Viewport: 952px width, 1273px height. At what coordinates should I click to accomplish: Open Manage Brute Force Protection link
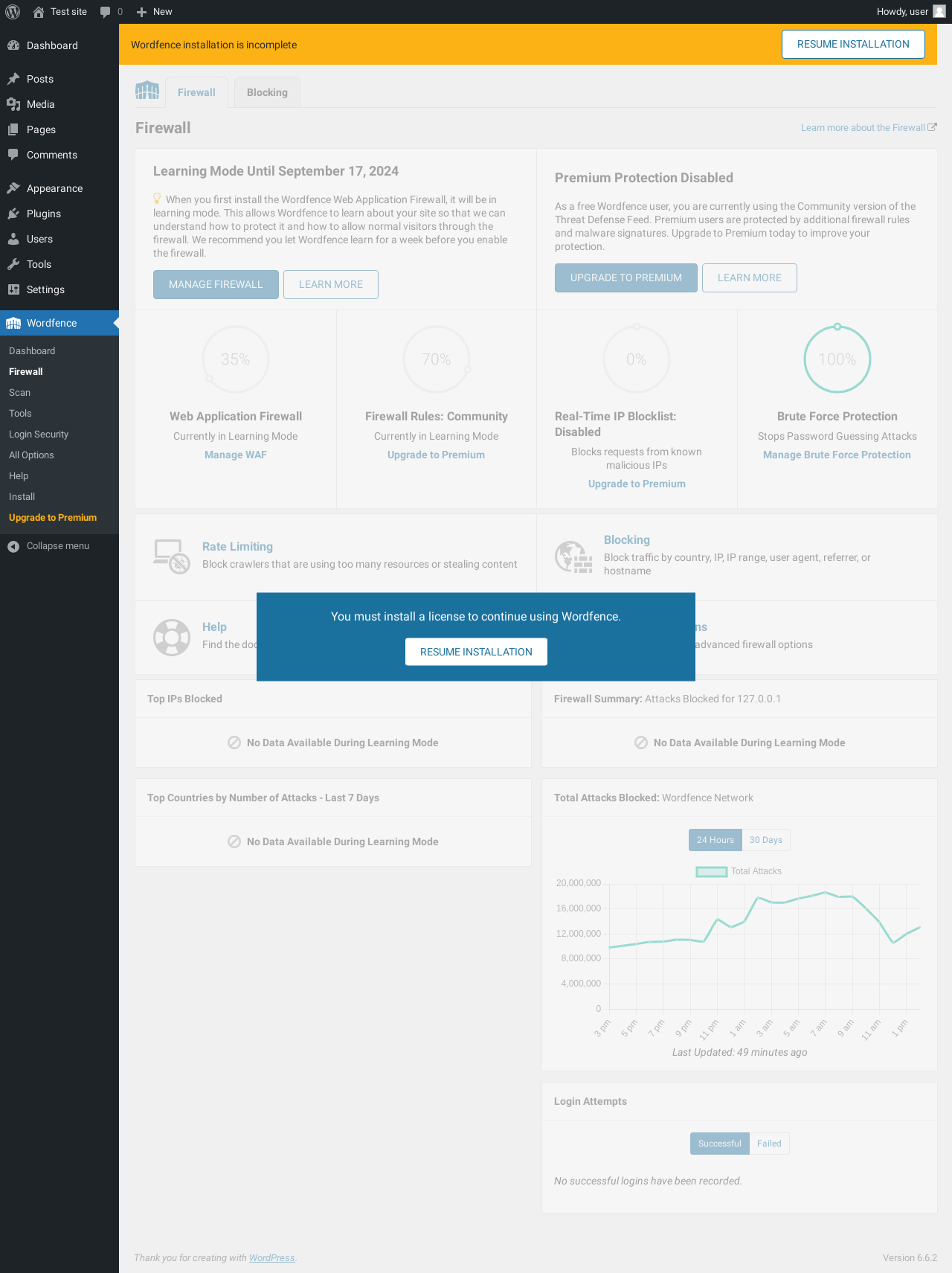click(837, 455)
